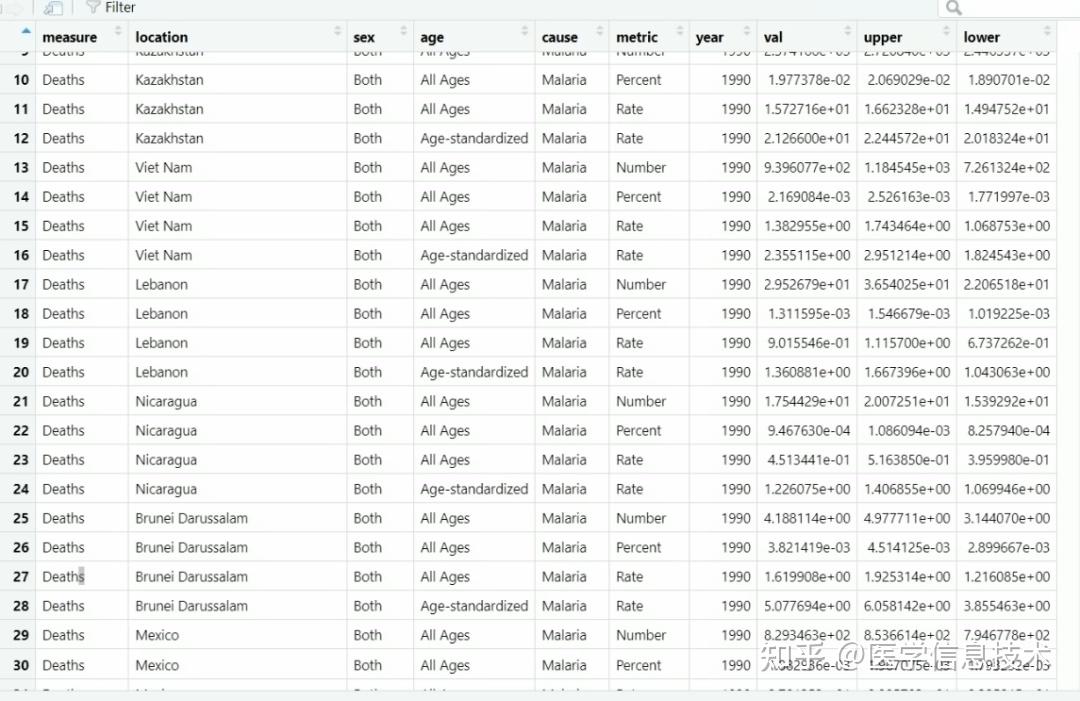Sort table by location column arrows

click(338, 32)
